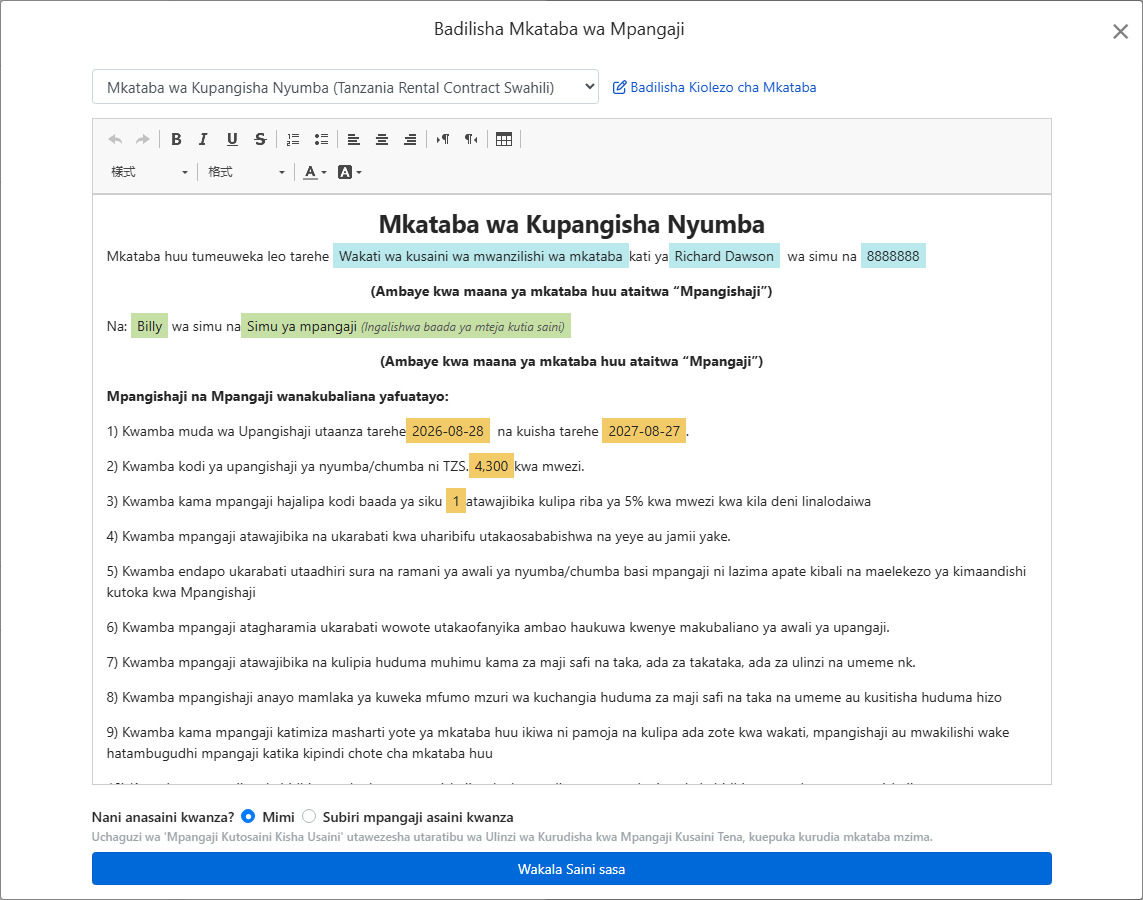
Task: Click clause 5 about kibali na maelekezo
Action: point(566,582)
